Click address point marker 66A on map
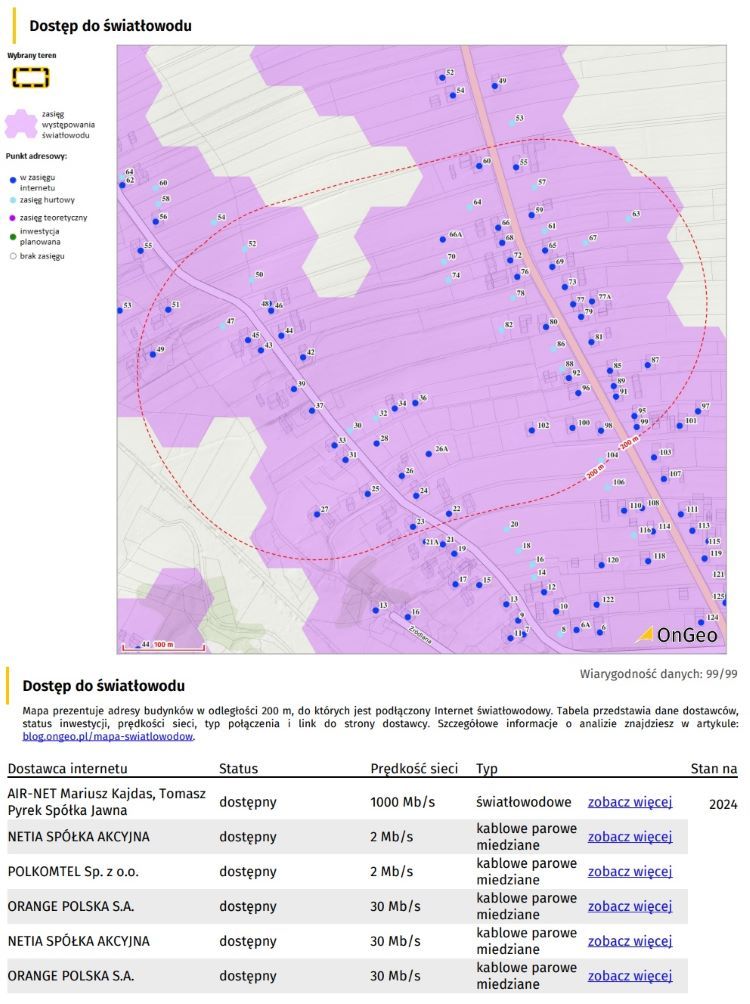 [443, 239]
